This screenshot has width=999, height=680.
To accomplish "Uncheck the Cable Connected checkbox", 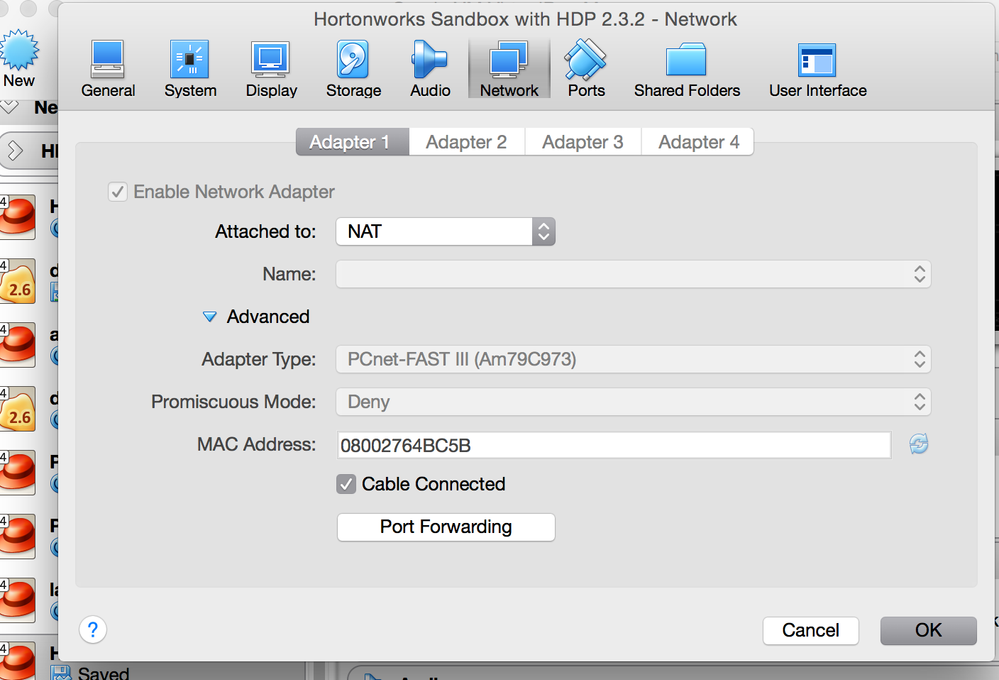I will pyautogui.click(x=346, y=484).
